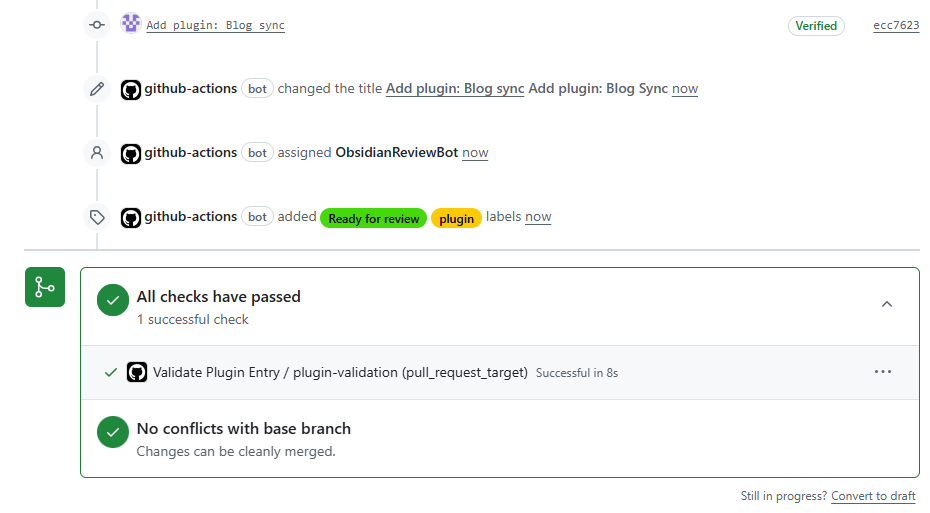Click Convert to draft link

pos(873,496)
